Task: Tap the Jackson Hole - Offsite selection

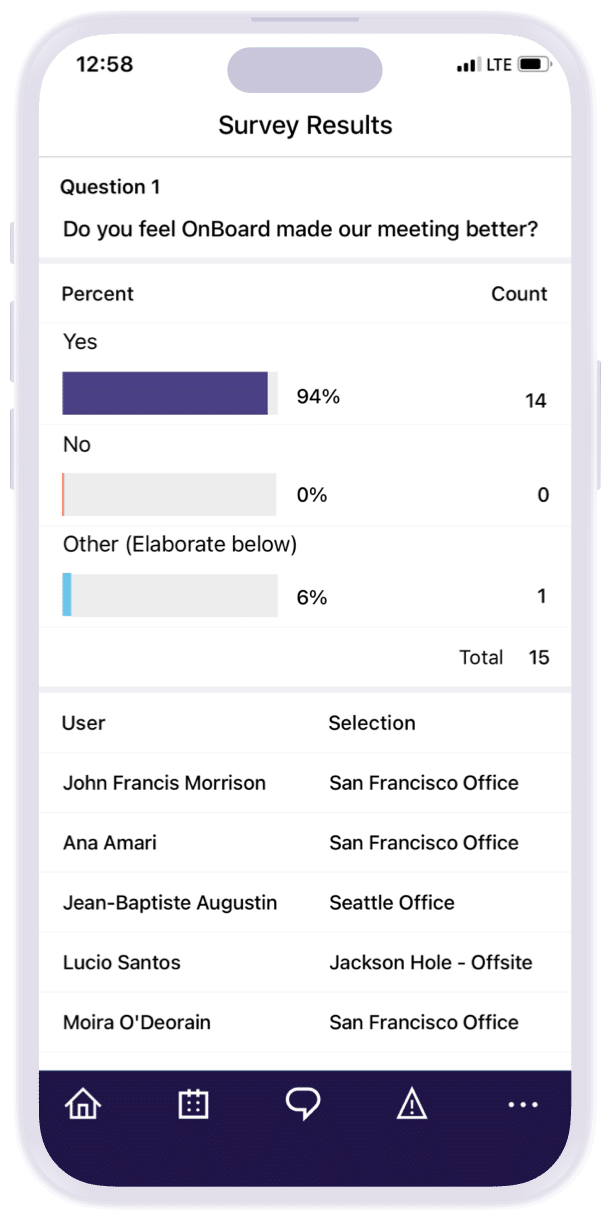Action: (x=431, y=963)
